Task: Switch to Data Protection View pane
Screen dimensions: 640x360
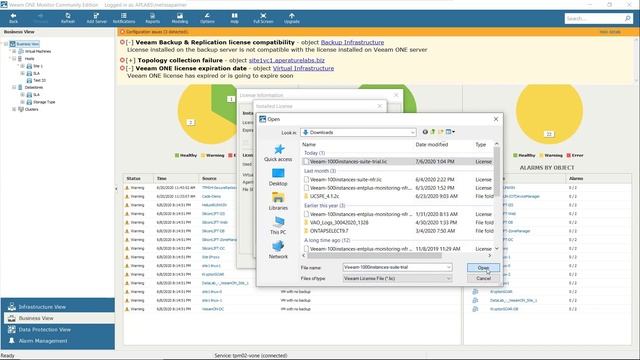Action: pyautogui.click(x=58, y=329)
